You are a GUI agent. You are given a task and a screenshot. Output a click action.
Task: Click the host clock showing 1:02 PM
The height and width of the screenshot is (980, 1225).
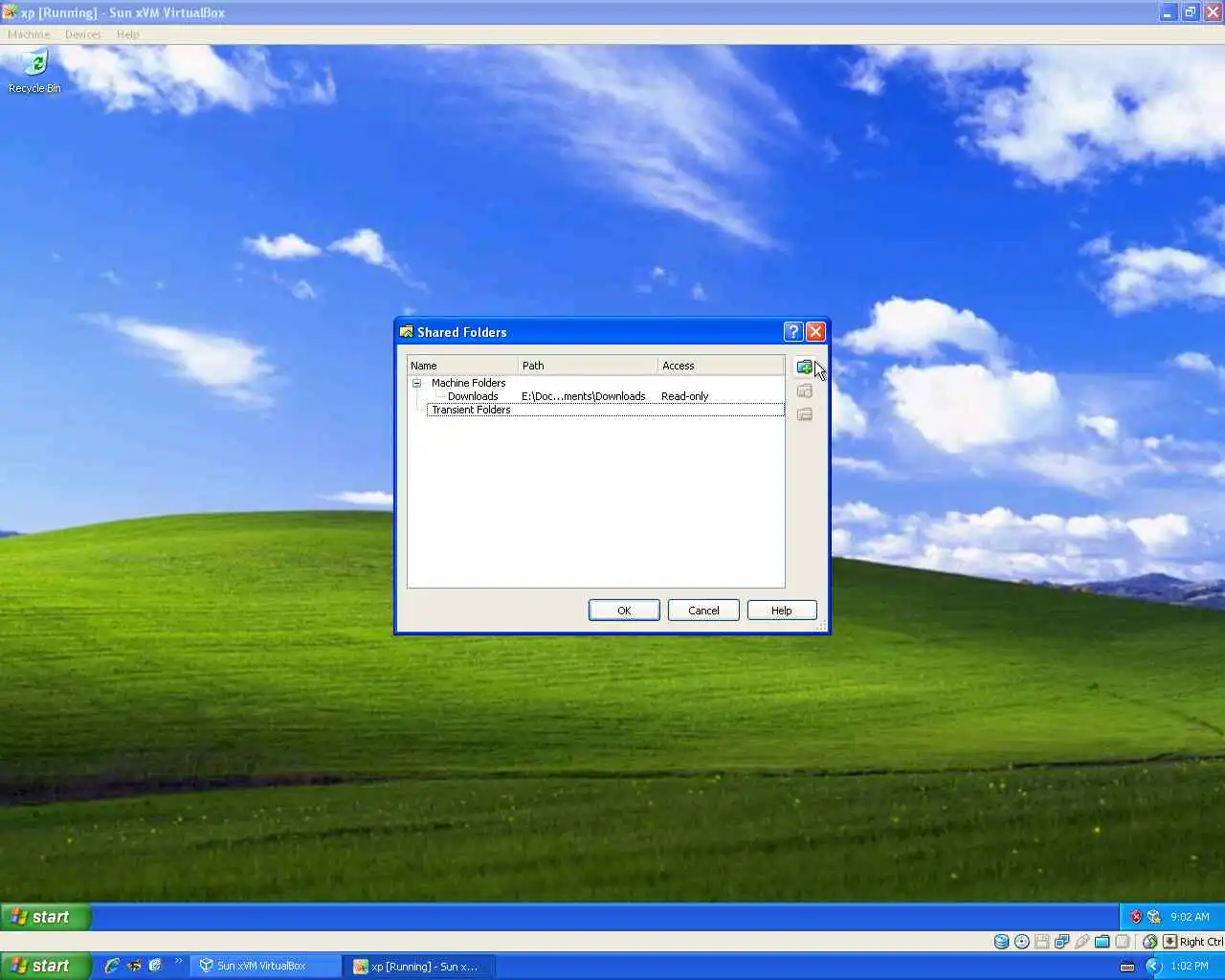[1190, 966]
